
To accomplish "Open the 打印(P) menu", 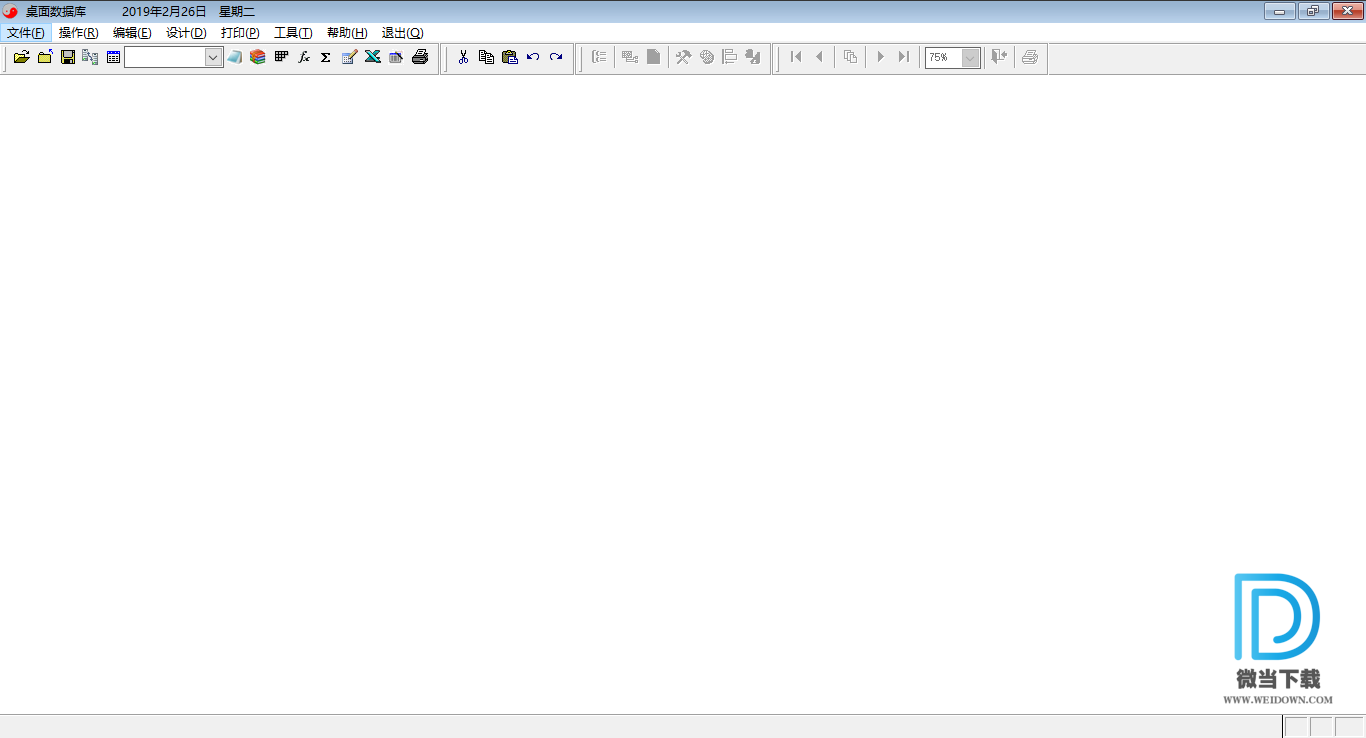I will pos(240,33).
